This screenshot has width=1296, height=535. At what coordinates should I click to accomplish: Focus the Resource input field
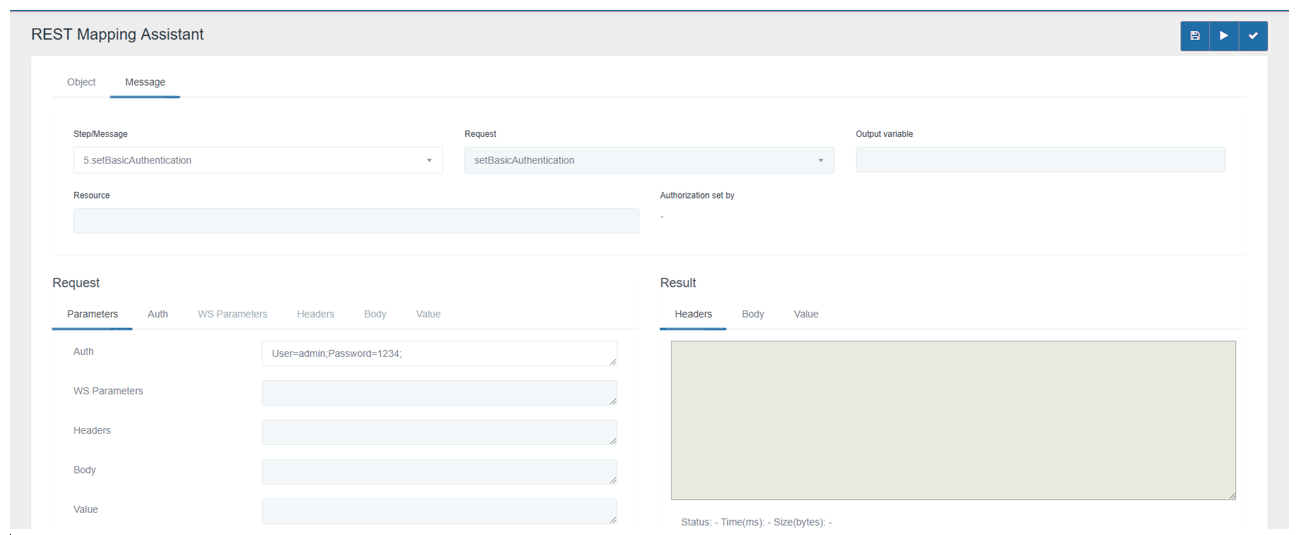click(355, 221)
